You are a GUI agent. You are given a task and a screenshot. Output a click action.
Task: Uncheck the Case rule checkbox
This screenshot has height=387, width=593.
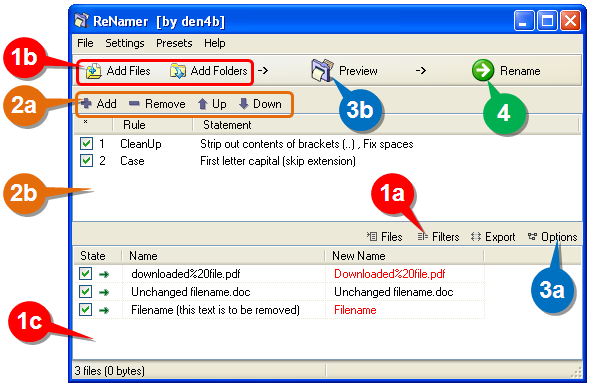[86, 161]
